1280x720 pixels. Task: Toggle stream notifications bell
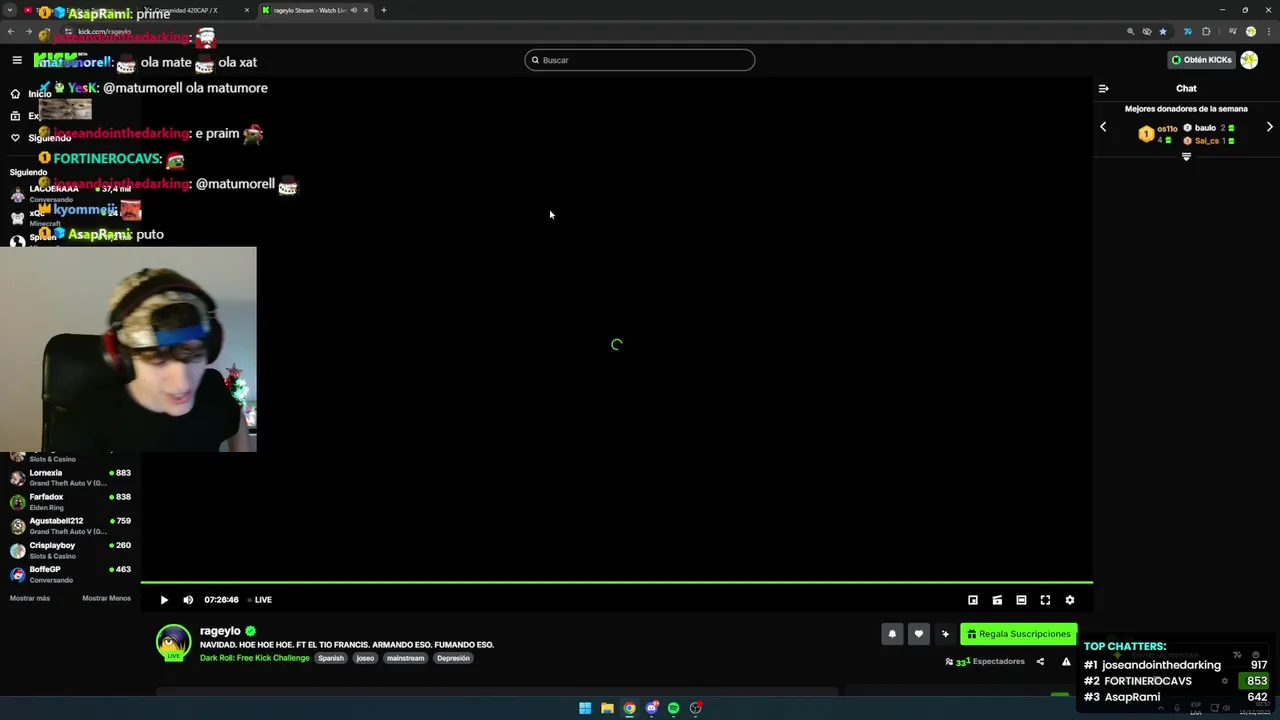pos(892,634)
